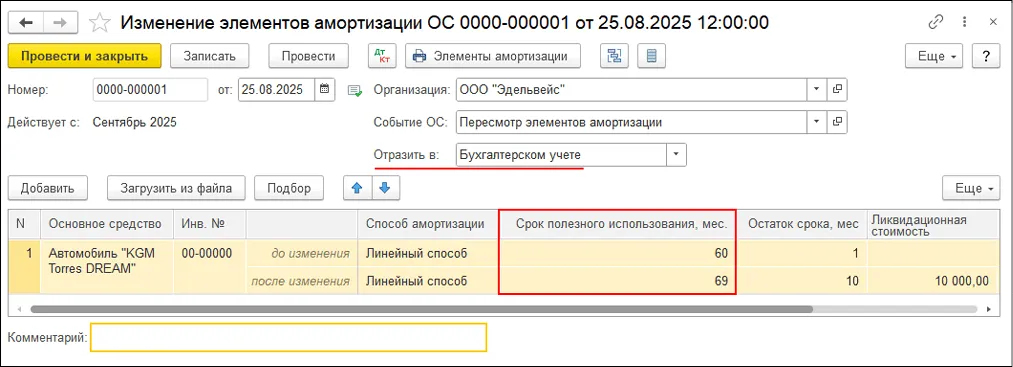The height and width of the screenshot is (367, 1013).
Task: Open the top Еще menu
Action: pos(934,56)
